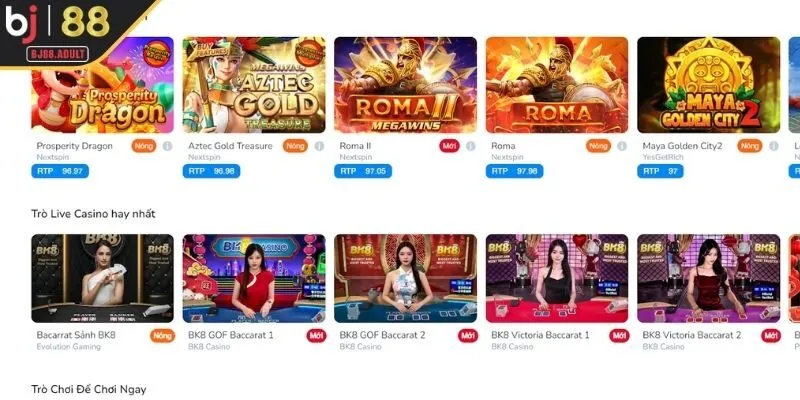This screenshot has width=800, height=400.
Task: Click the BJ88 logo in the corner
Action: (x=57, y=32)
